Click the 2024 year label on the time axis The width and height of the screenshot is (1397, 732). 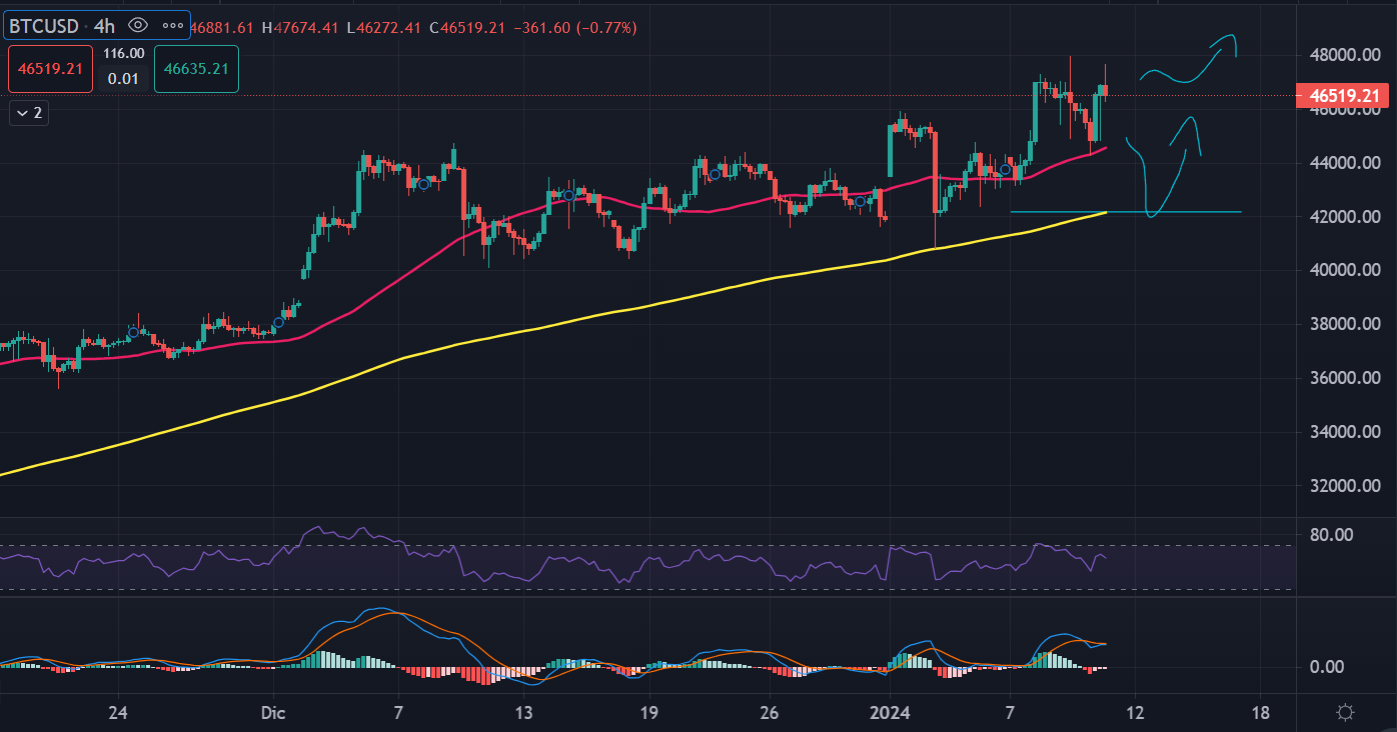[889, 713]
